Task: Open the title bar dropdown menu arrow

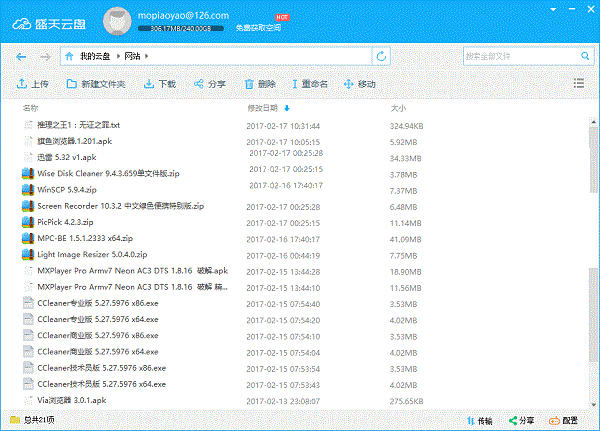Action: (x=553, y=9)
